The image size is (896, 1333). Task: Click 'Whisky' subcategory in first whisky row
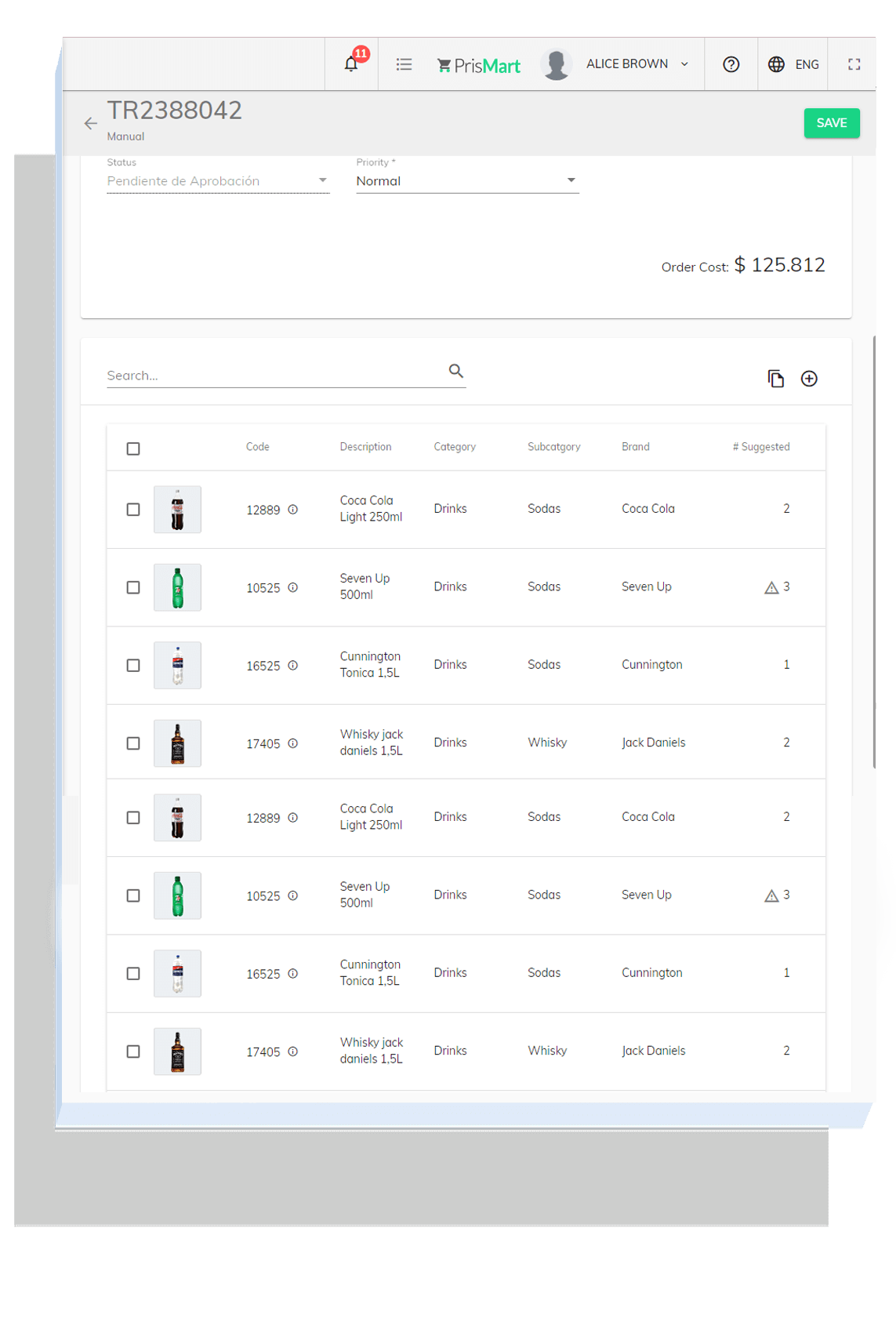tap(547, 743)
